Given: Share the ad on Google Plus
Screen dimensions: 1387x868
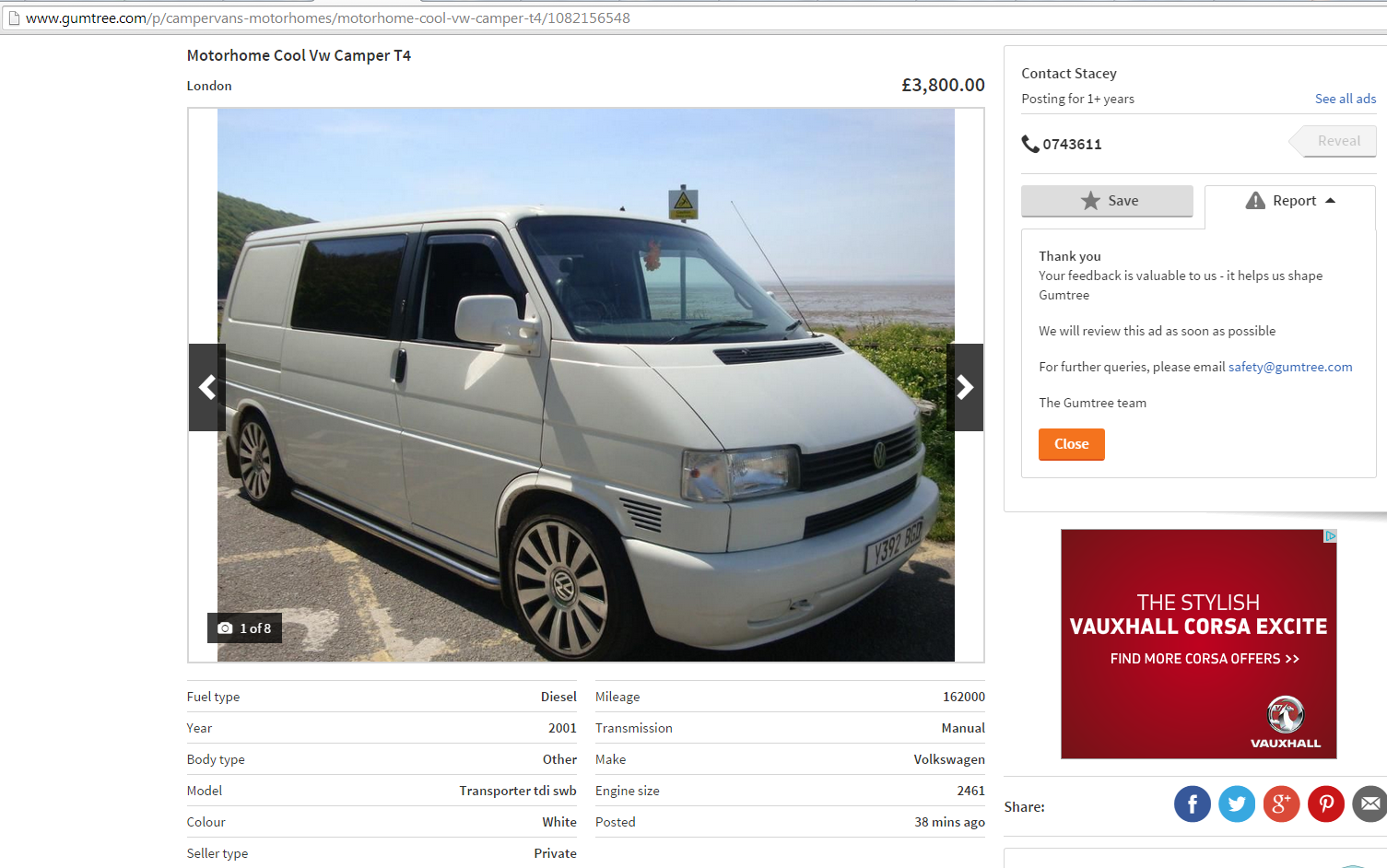Looking at the screenshot, I should (x=1281, y=803).
